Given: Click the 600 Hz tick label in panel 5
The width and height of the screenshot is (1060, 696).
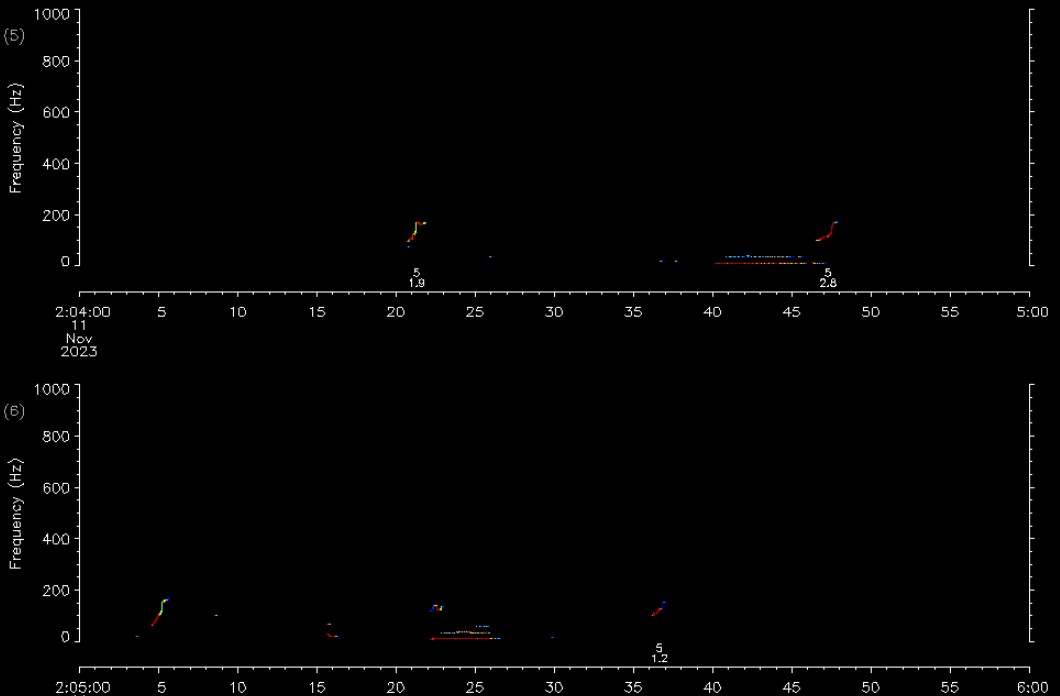Looking at the screenshot, I should (57, 112).
